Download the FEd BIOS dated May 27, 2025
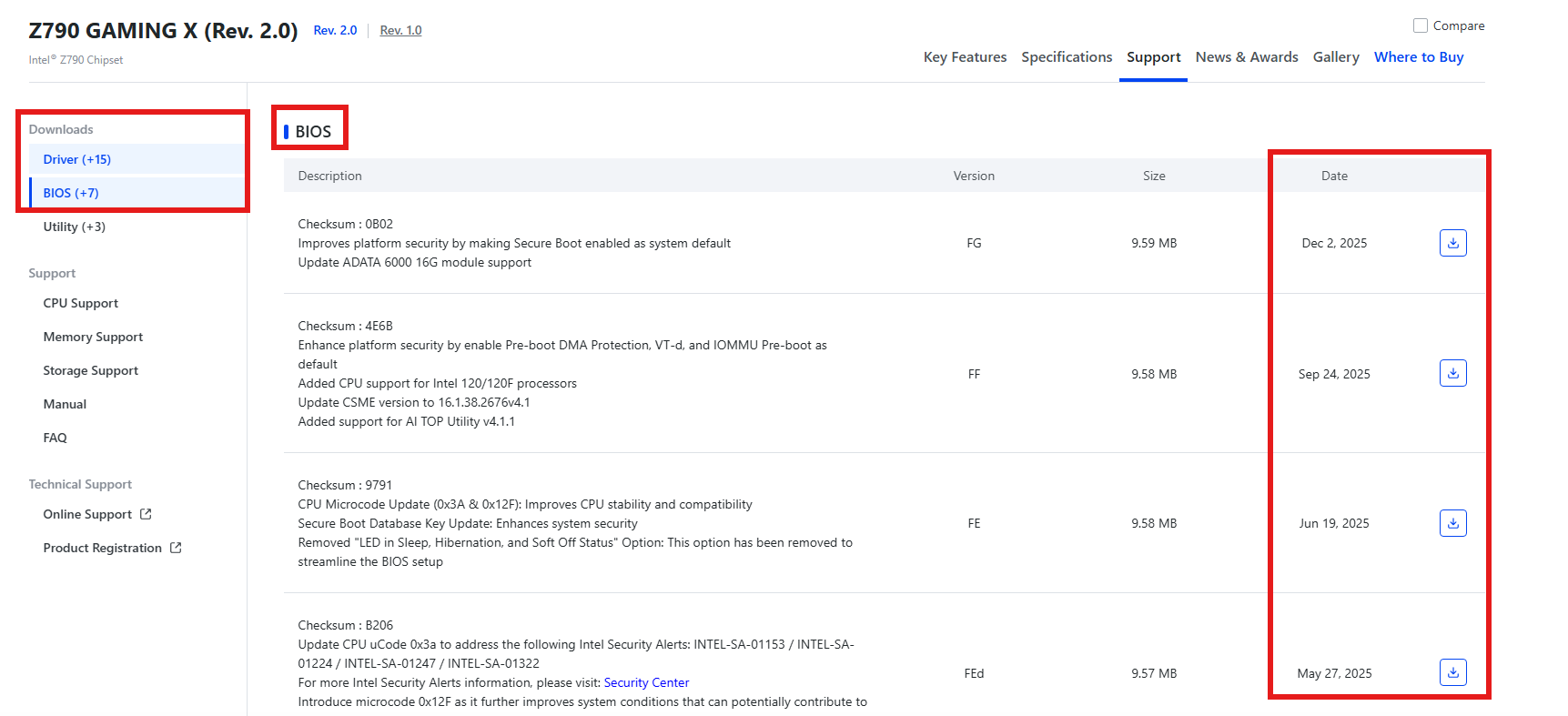This screenshot has width=1568, height=716. 1452,672
